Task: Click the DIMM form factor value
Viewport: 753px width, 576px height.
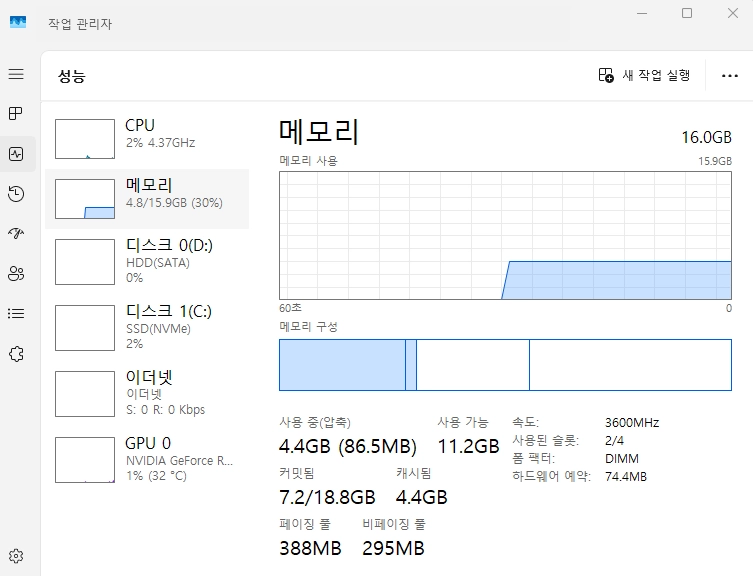Action: 622,459
